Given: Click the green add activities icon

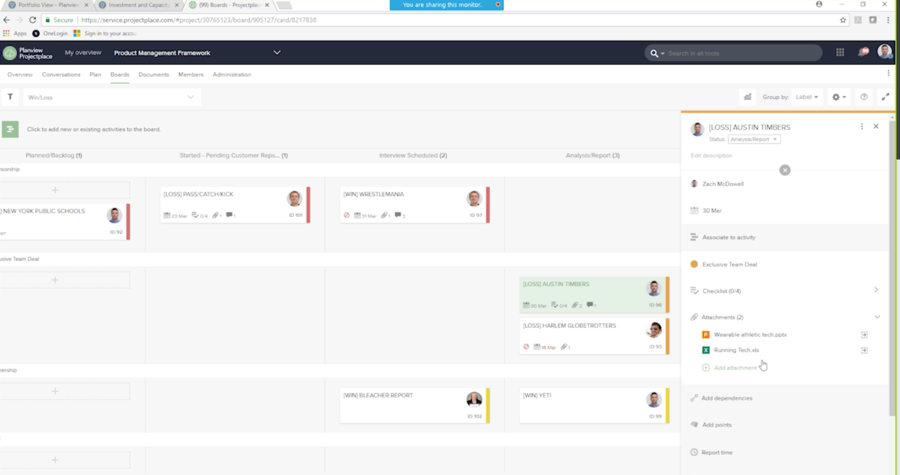Looking at the screenshot, I should point(10,129).
